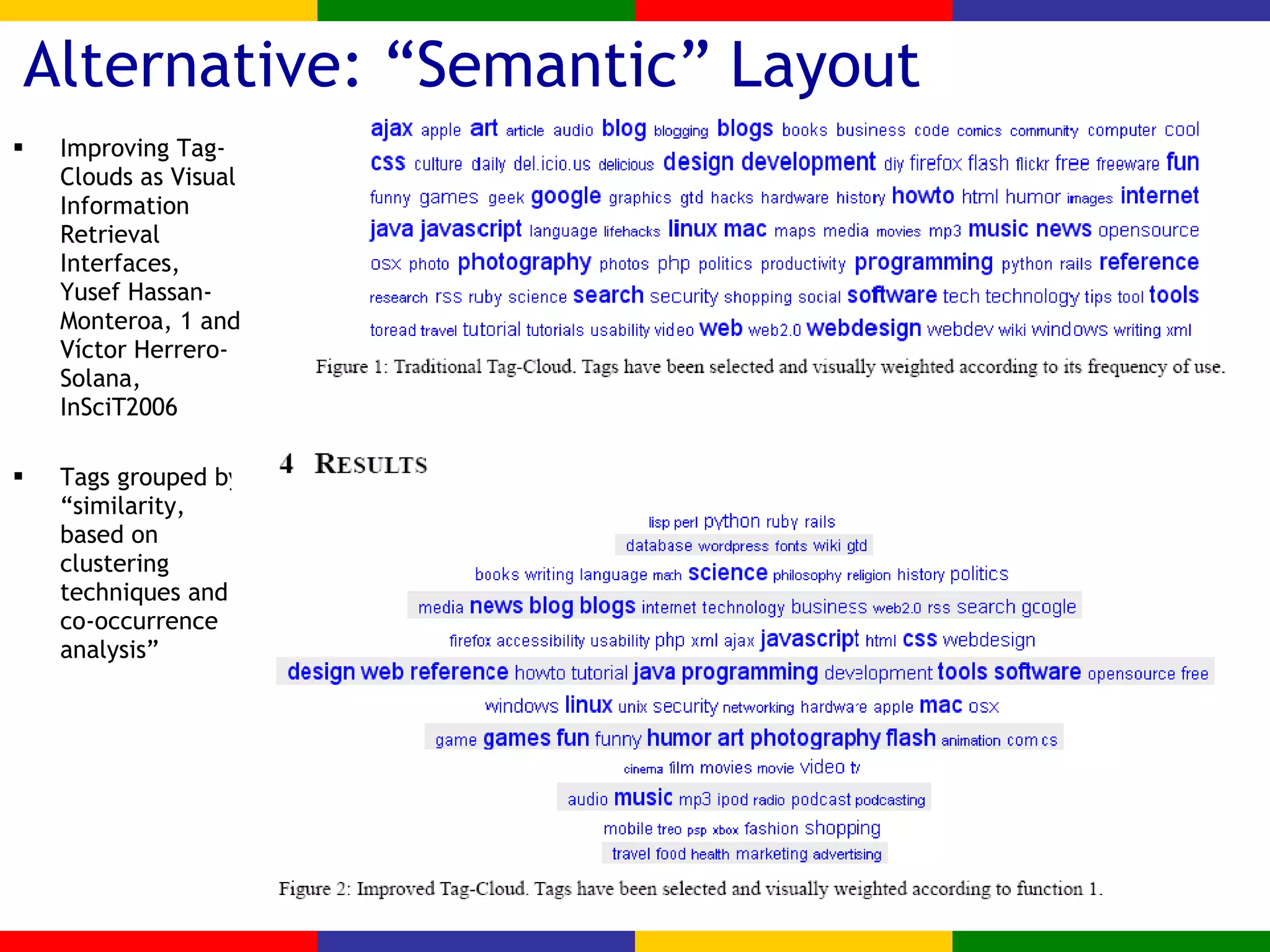The width and height of the screenshot is (1270, 952).
Task: Click the "food" tag
Action: pos(670,854)
